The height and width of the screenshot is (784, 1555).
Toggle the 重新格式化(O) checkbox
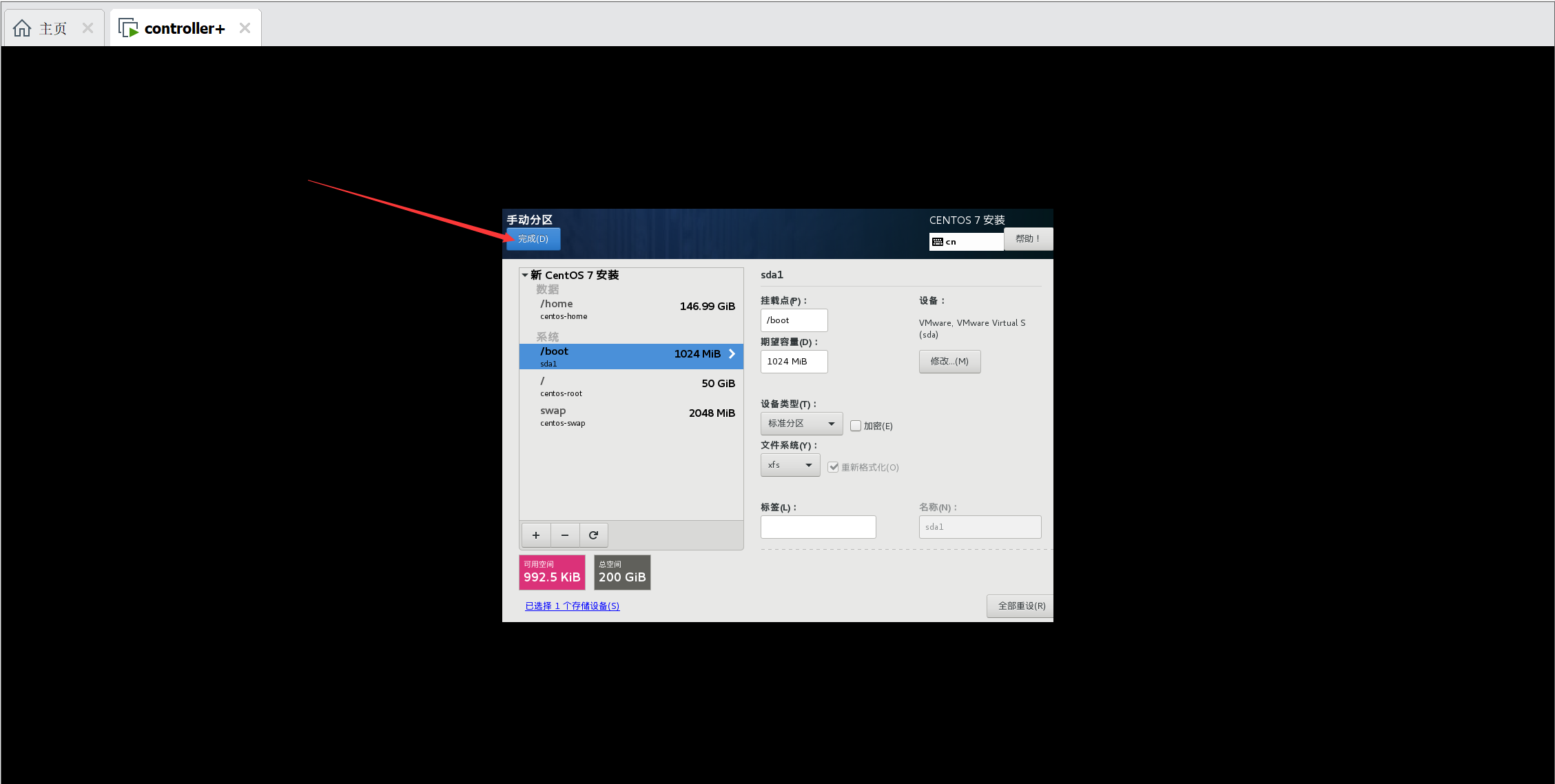834,467
